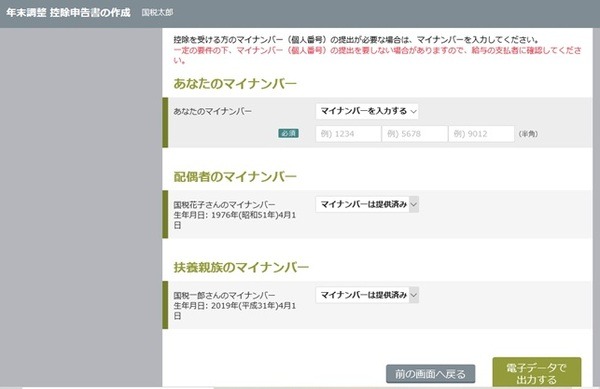
Task: Click the 国税花子さんのマイナンバー label
Action: (x=224, y=204)
